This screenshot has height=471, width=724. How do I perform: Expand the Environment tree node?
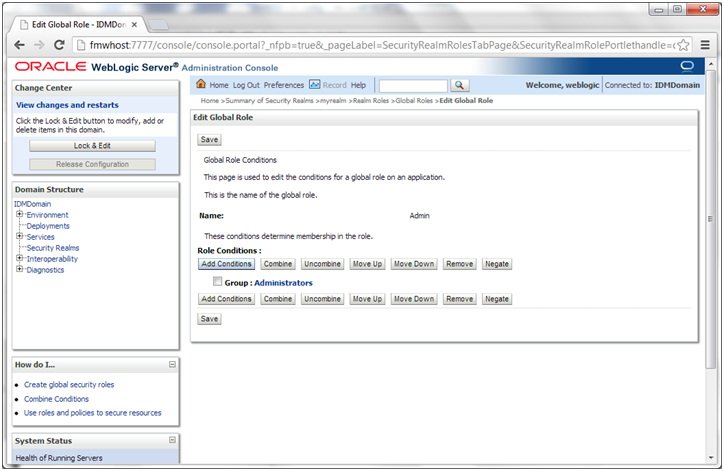[x=19, y=214]
